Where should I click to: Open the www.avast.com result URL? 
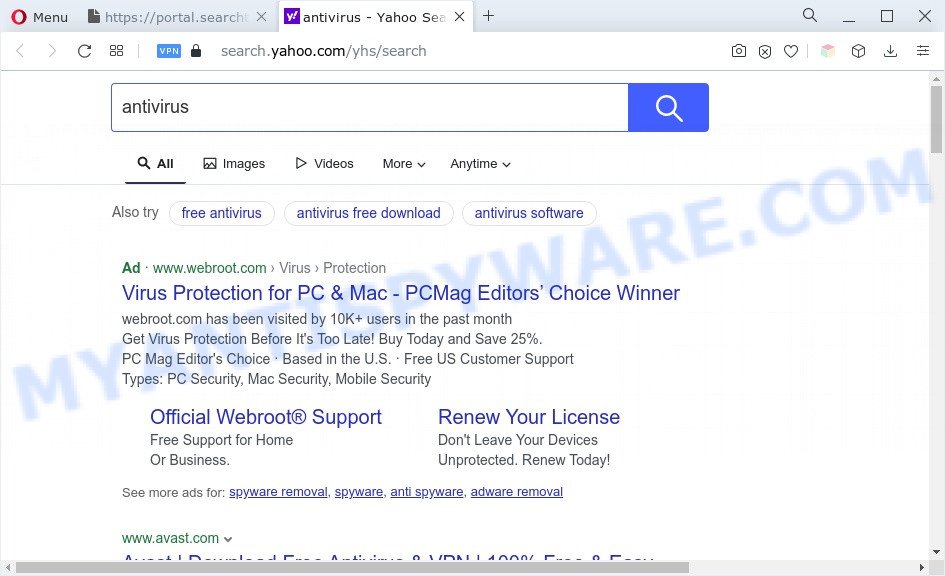[170, 538]
